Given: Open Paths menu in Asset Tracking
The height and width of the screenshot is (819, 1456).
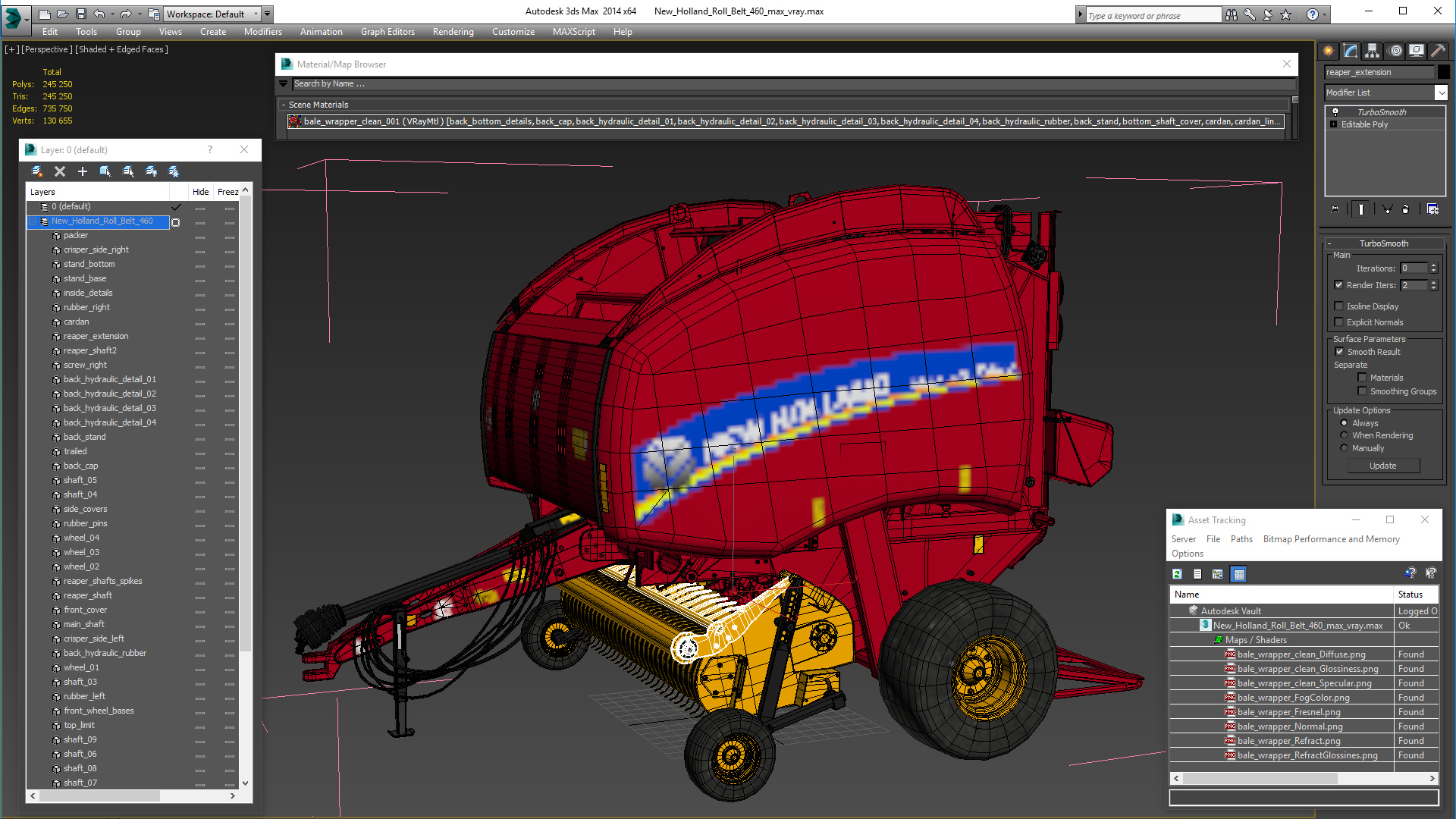Looking at the screenshot, I should (1241, 539).
